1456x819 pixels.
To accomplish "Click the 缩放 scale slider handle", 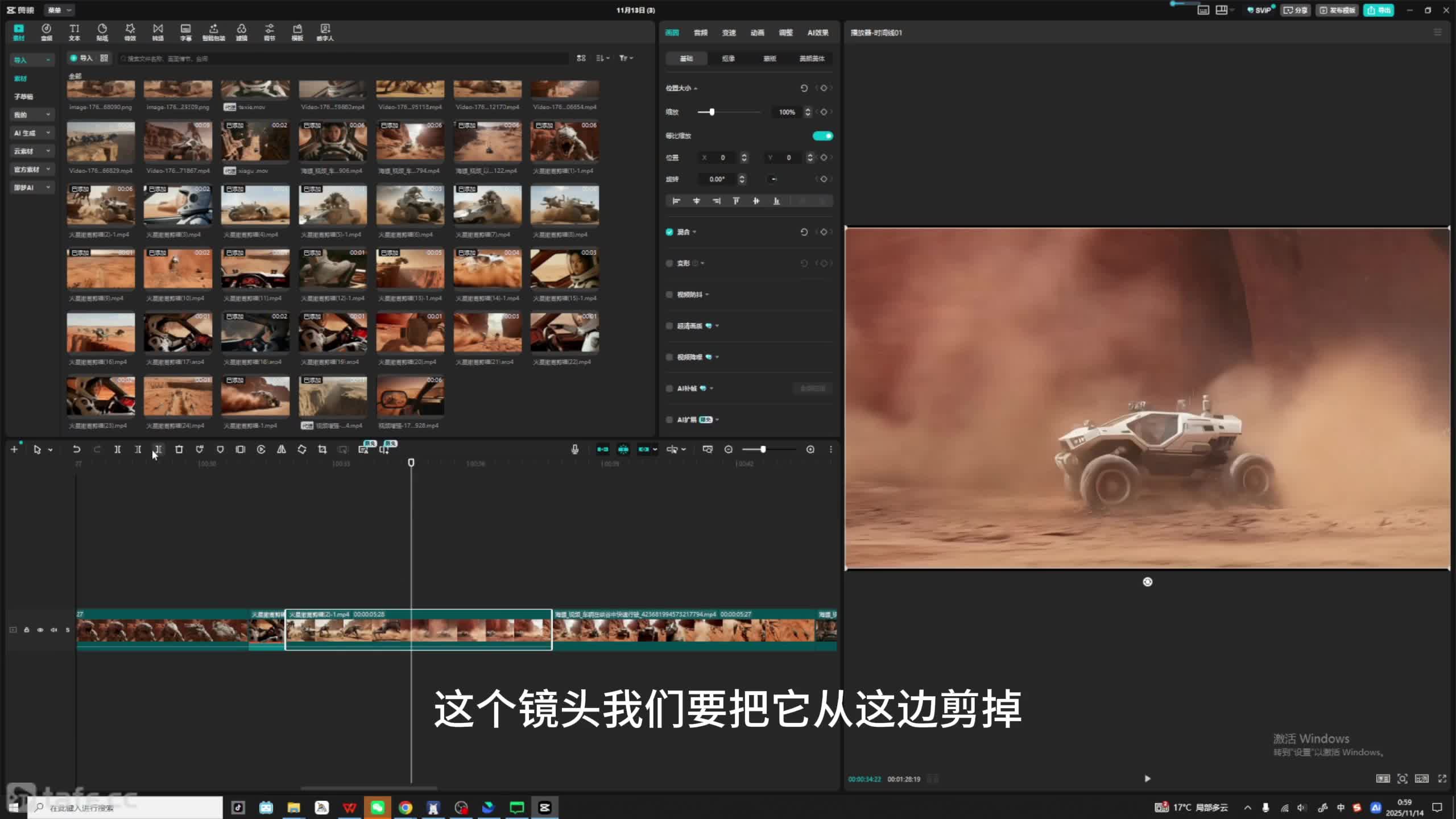I will pyautogui.click(x=712, y=112).
